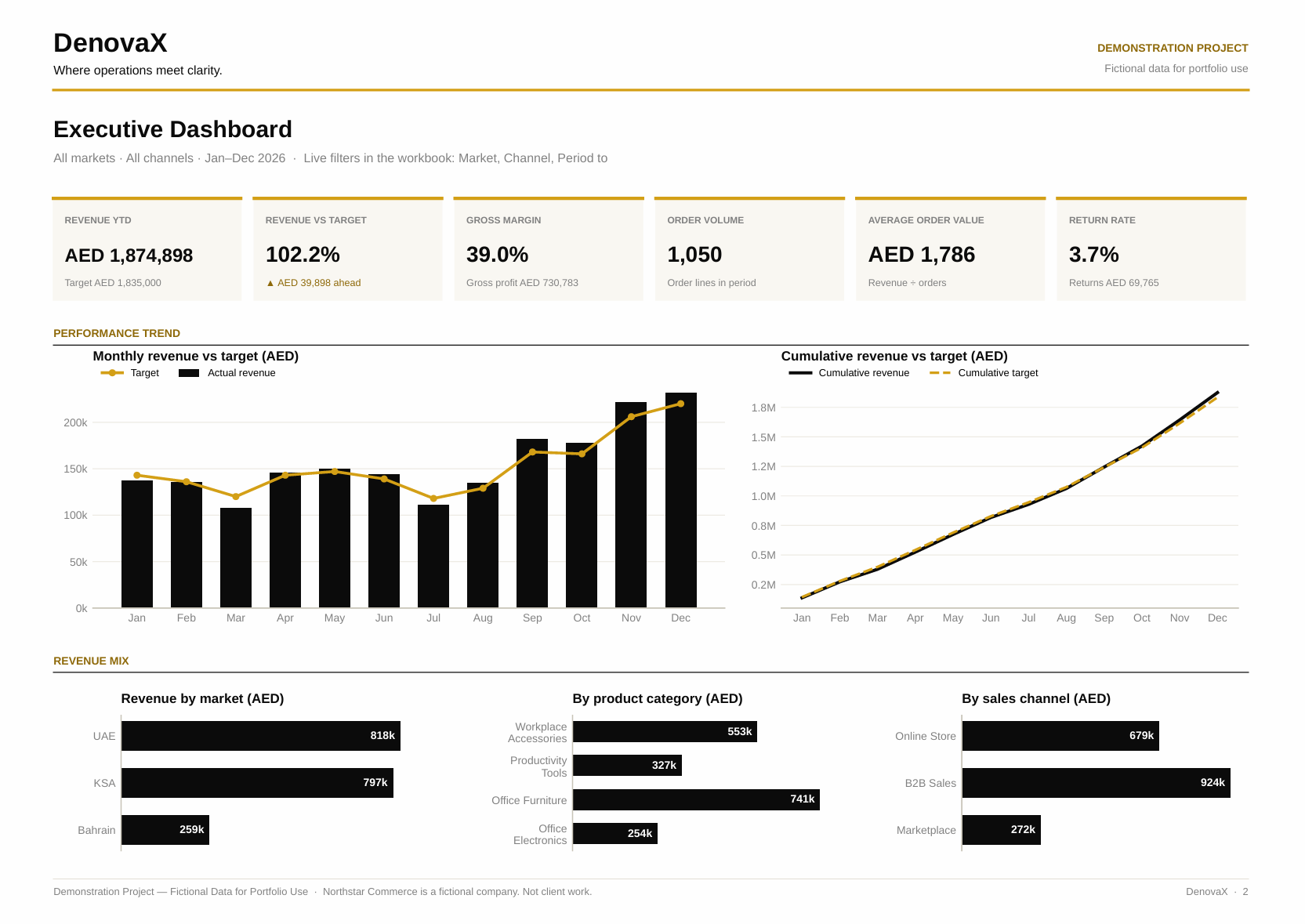This screenshot has width=1305, height=924.
Task: Click the Cumulative revenue legend line
Action: pyautogui.click(x=800, y=373)
